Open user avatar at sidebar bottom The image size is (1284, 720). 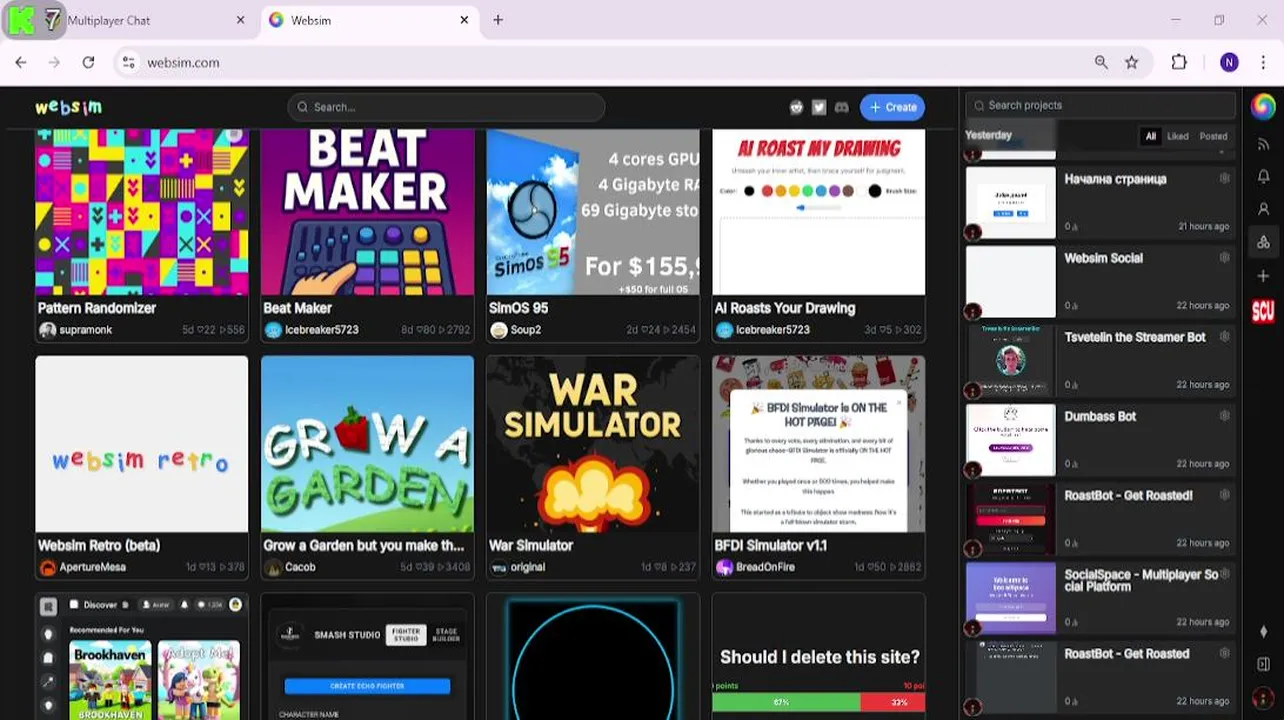tap(1263, 697)
